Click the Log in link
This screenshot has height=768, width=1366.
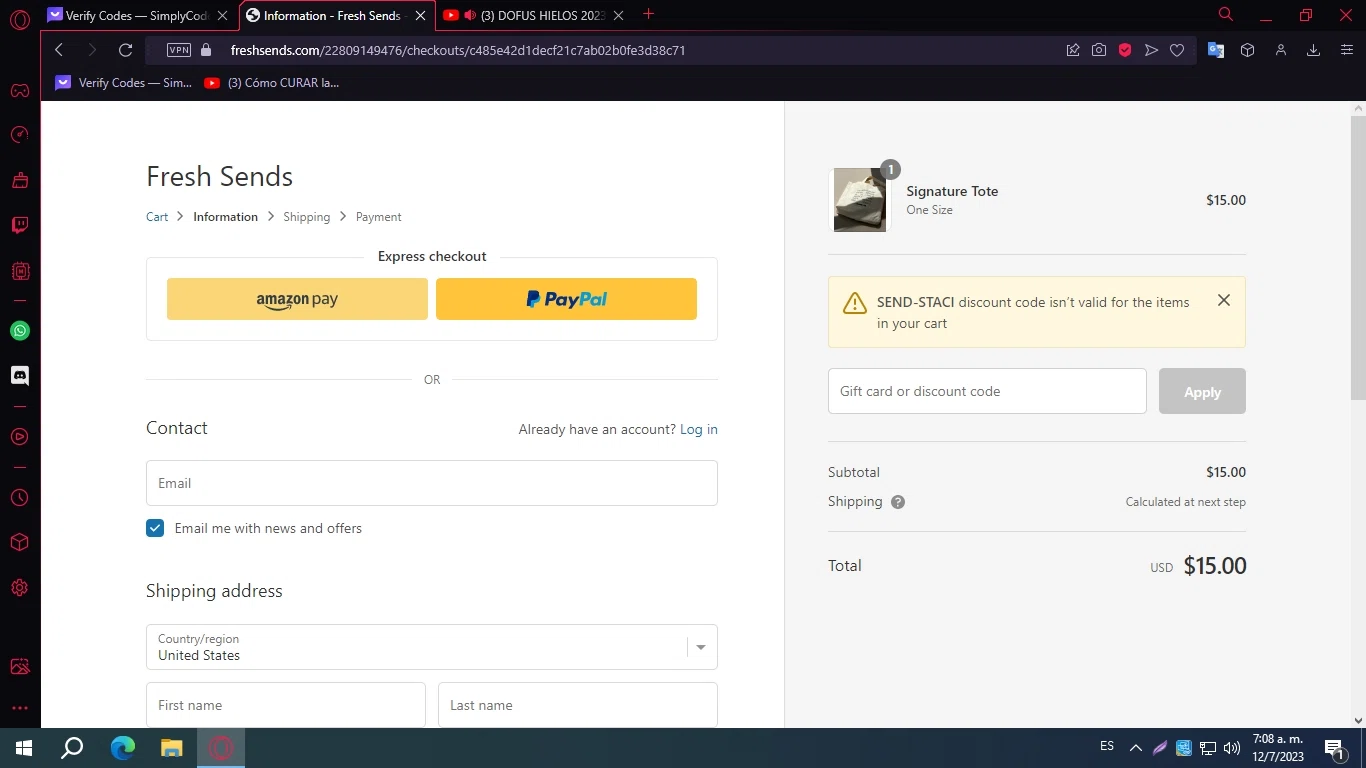(699, 429)
